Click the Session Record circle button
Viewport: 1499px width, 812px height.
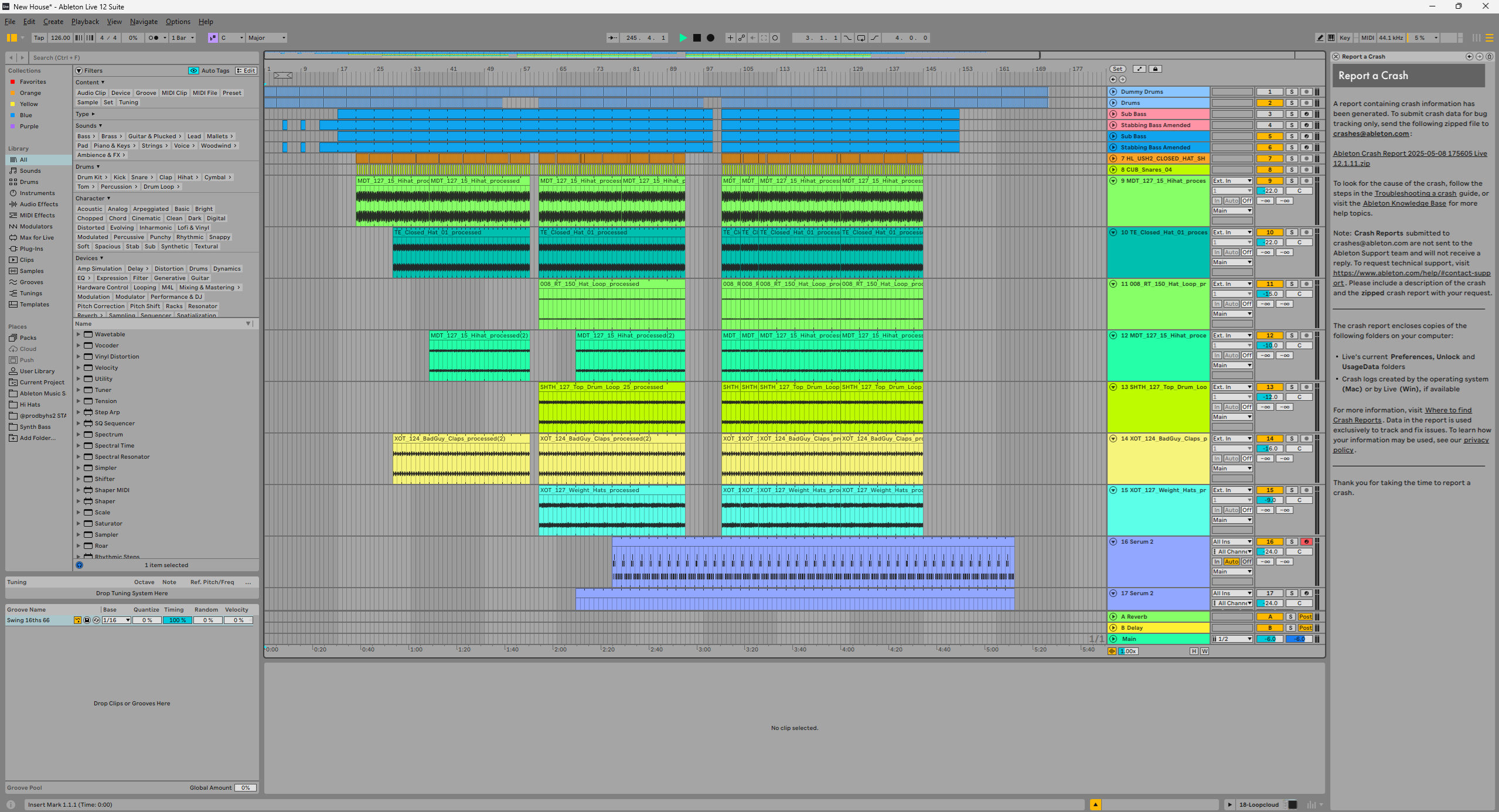pyautogui.click(x=775, y=38)
